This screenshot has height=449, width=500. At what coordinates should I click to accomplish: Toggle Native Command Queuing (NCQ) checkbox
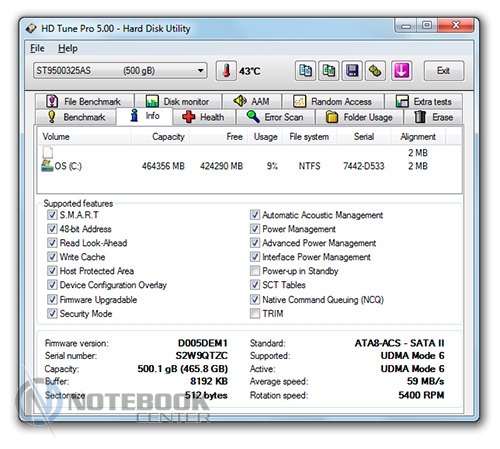tap(255, 299)
